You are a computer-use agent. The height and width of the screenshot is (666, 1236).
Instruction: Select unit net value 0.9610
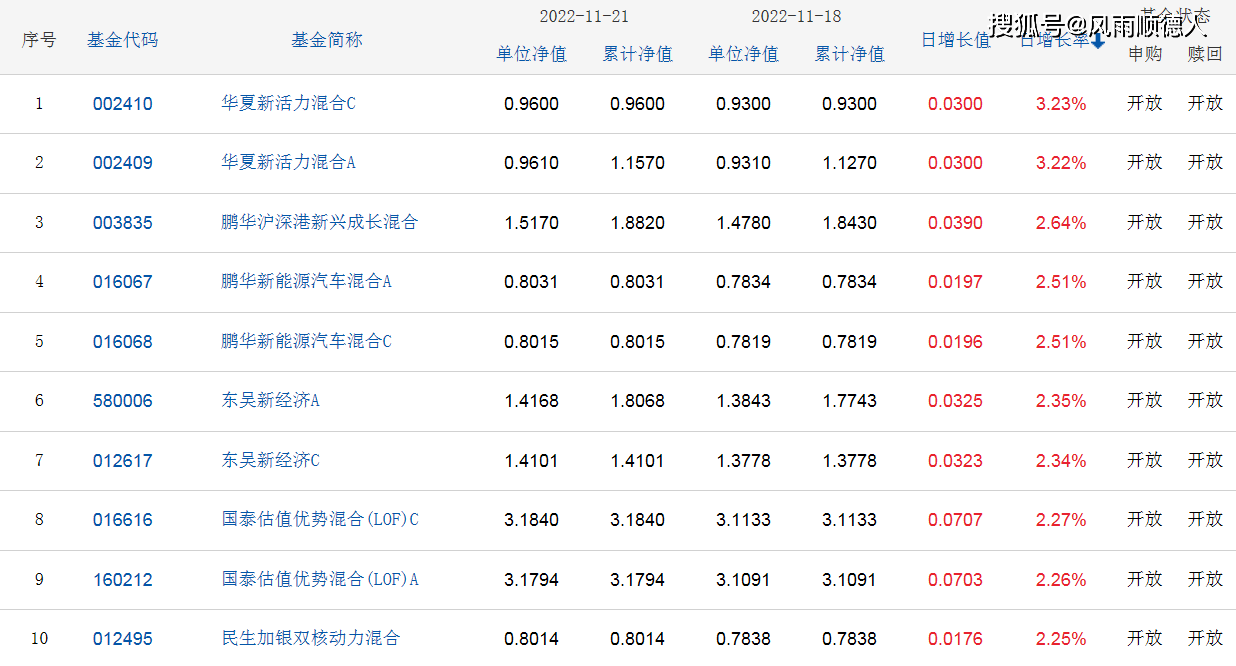(531, 163)
